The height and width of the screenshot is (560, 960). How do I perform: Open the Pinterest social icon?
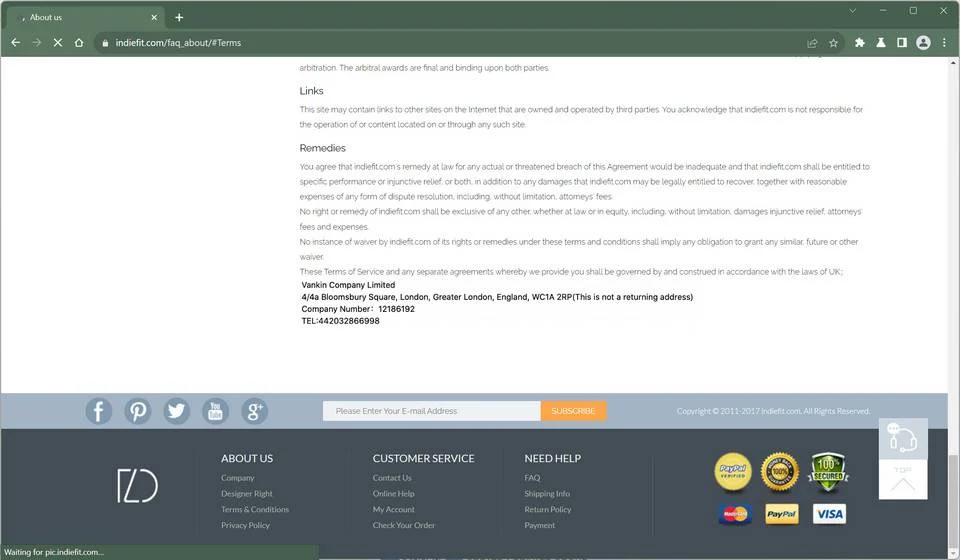click(x=138, y=411)
